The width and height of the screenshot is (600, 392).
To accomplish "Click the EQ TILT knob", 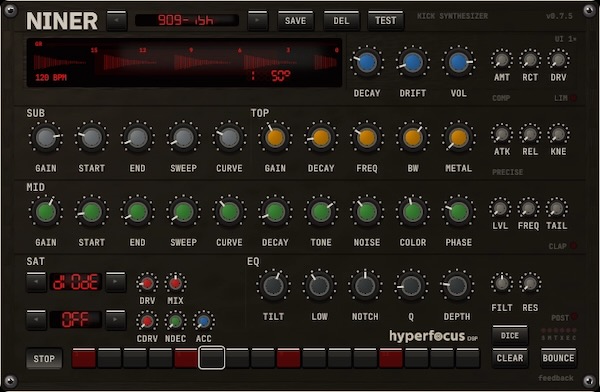I will pos(273,286).
